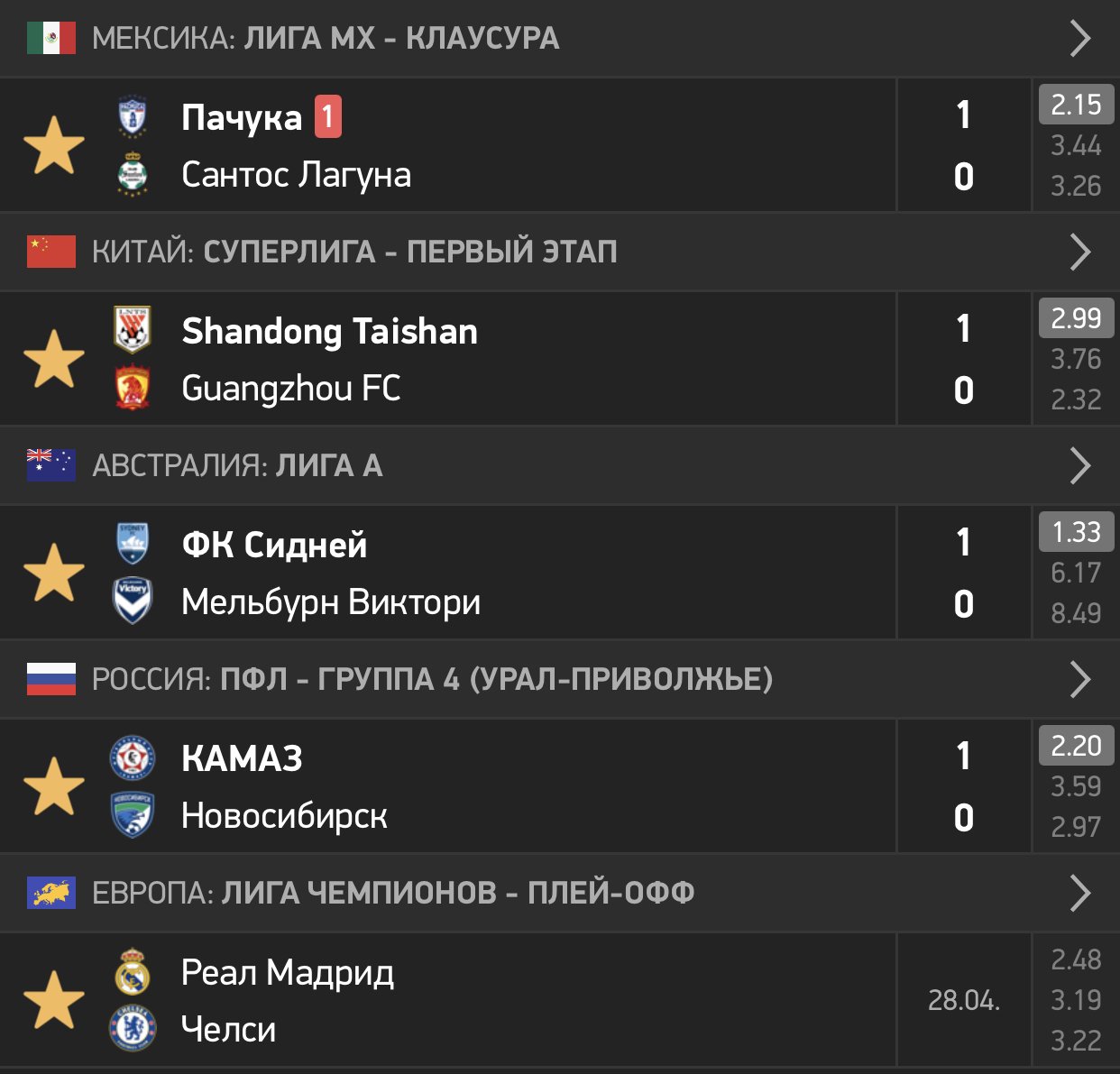Image resolution: width=1120 pixels, height=1074 pixels.
Task: Open the КАМАЗ vs Новосибирск match score
Action: pyautogui.click(x=964, y=786)
